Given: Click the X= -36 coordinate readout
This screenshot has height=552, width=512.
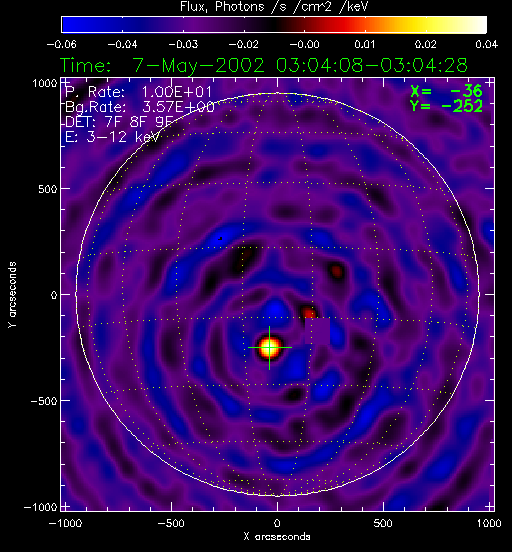Looking at the screenshot, I should pyautogui.click(x=446, y=91).
